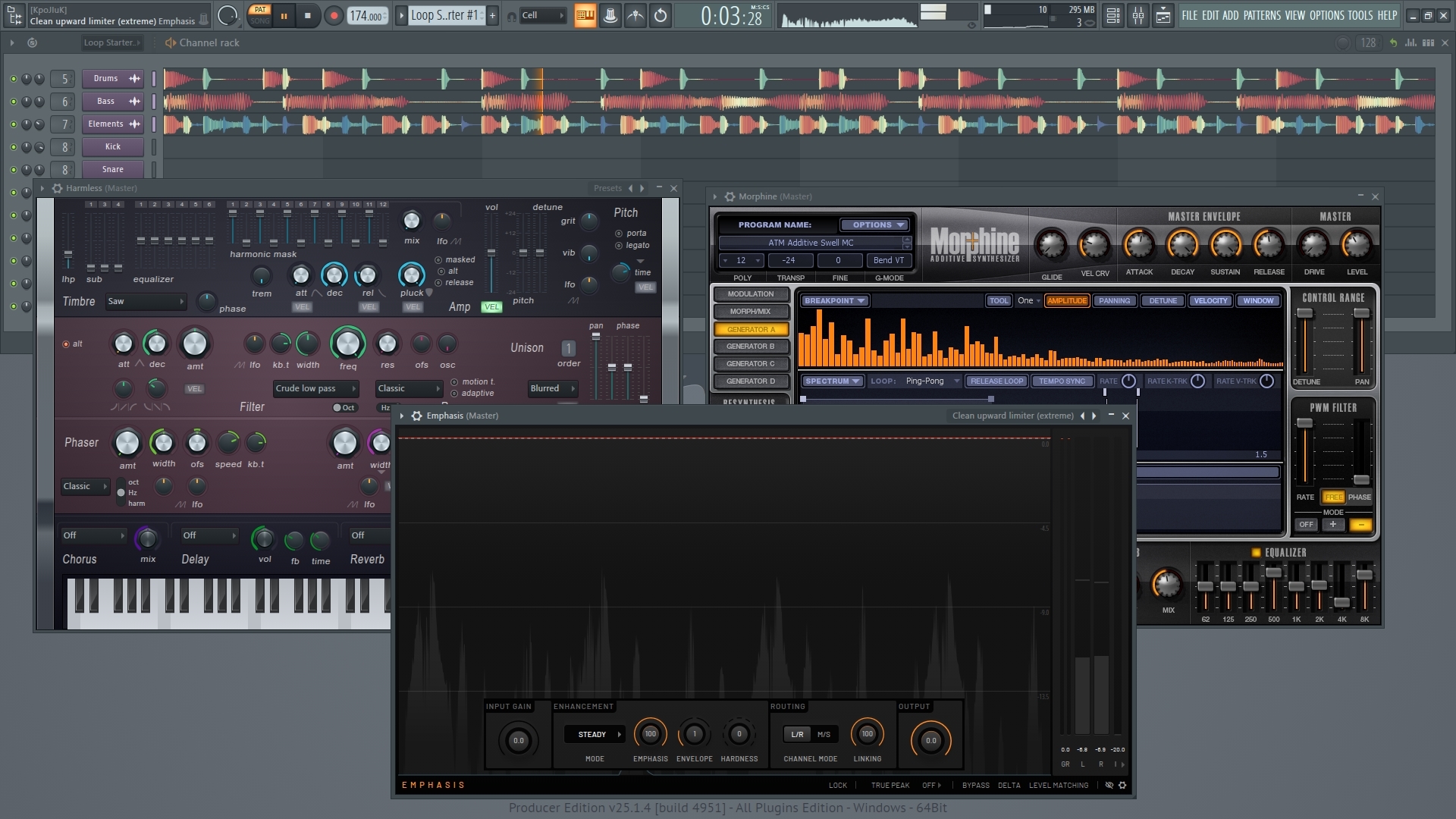
Task: Switch to SONG mode
Action: 260,20
